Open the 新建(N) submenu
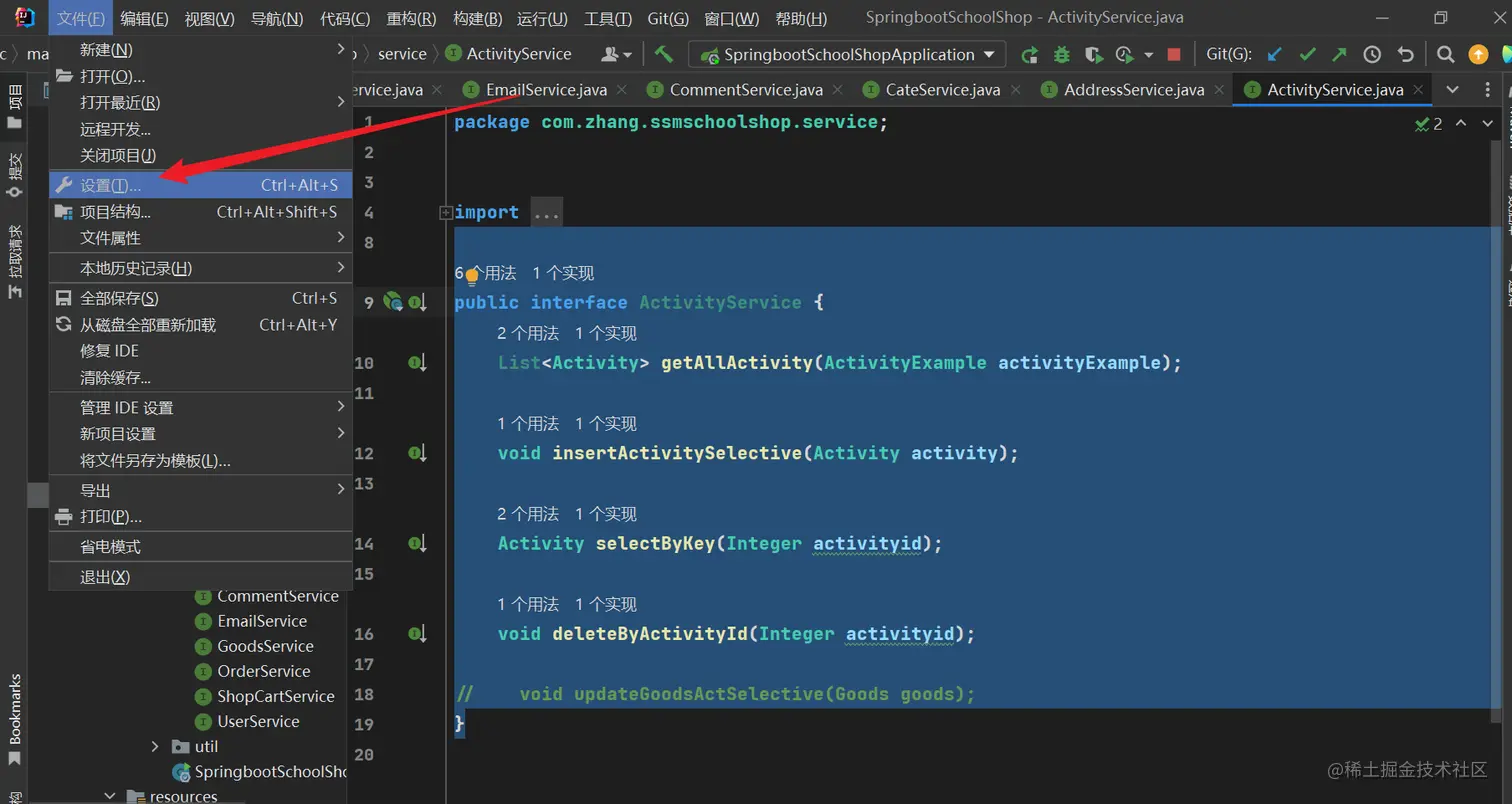The height and width of the screenshot is (804, 1512). click(200, 50)
